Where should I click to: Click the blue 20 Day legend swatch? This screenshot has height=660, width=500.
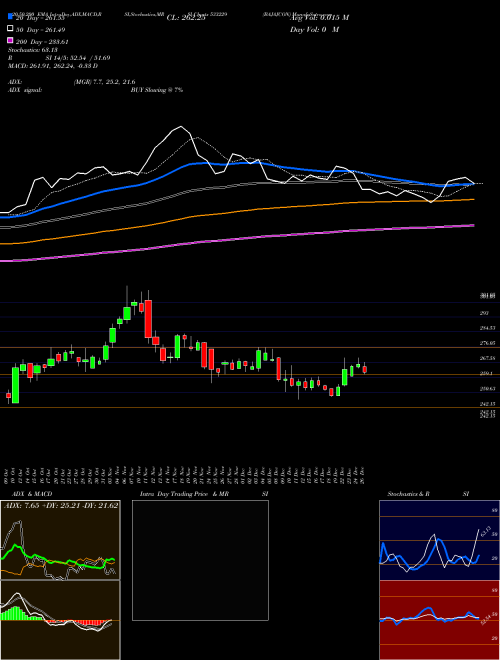click(10, 16)
